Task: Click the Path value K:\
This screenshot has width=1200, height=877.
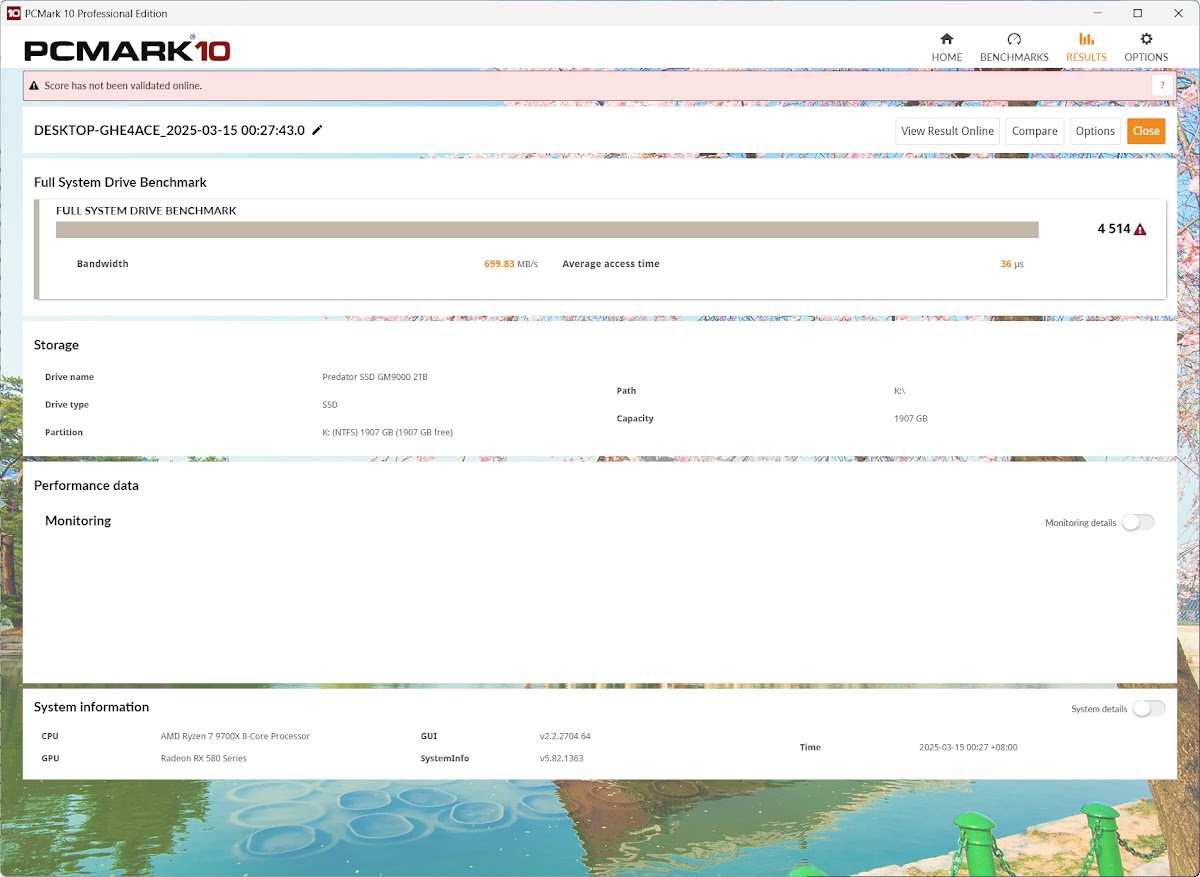Action: [x=899, y=391]
